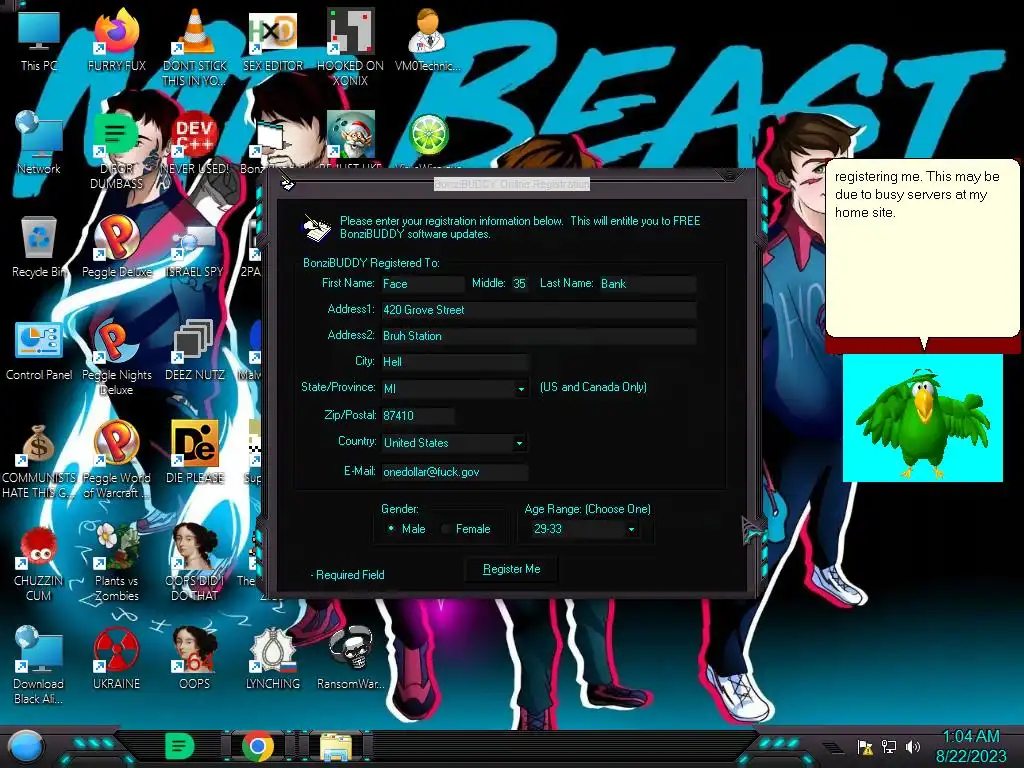Open the green notes app on taskbar
The width and height of the screenshot is (1024, 768).
(x=179, y=746)
